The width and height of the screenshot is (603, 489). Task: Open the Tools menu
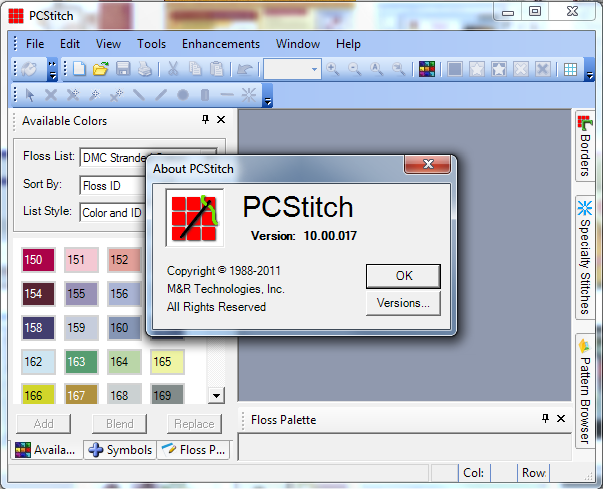(152, 44)
